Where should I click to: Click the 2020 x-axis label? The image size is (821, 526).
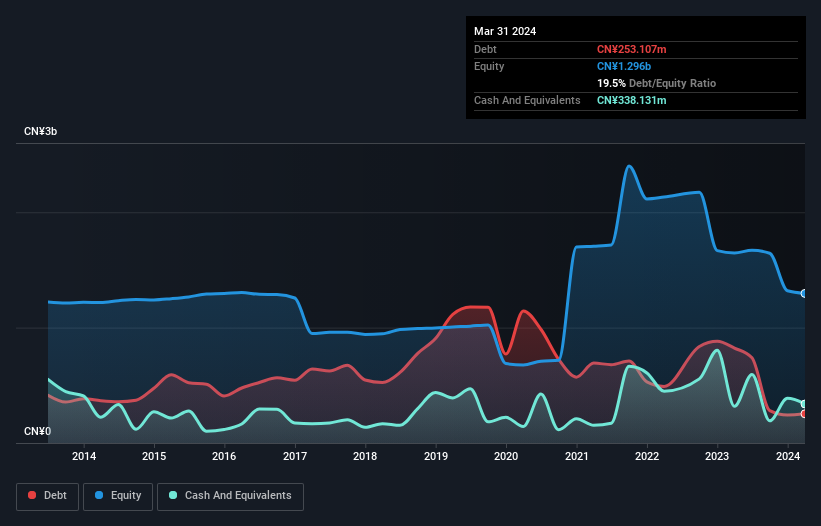(506, 456)
